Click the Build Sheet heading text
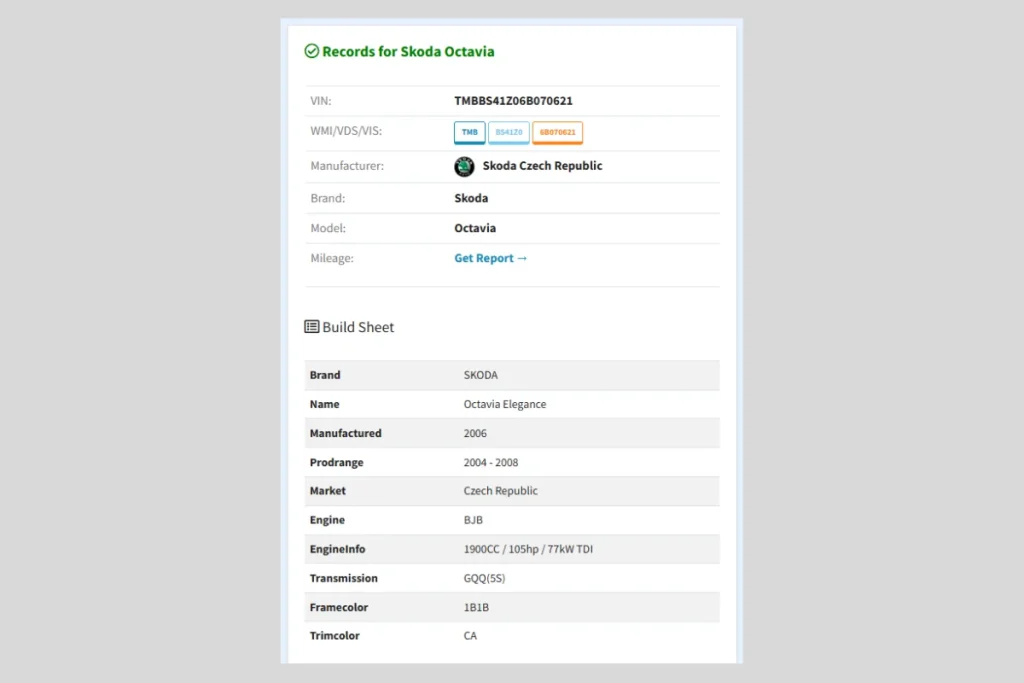Screen dimensions: 1024x683 [x=358, y=327]
